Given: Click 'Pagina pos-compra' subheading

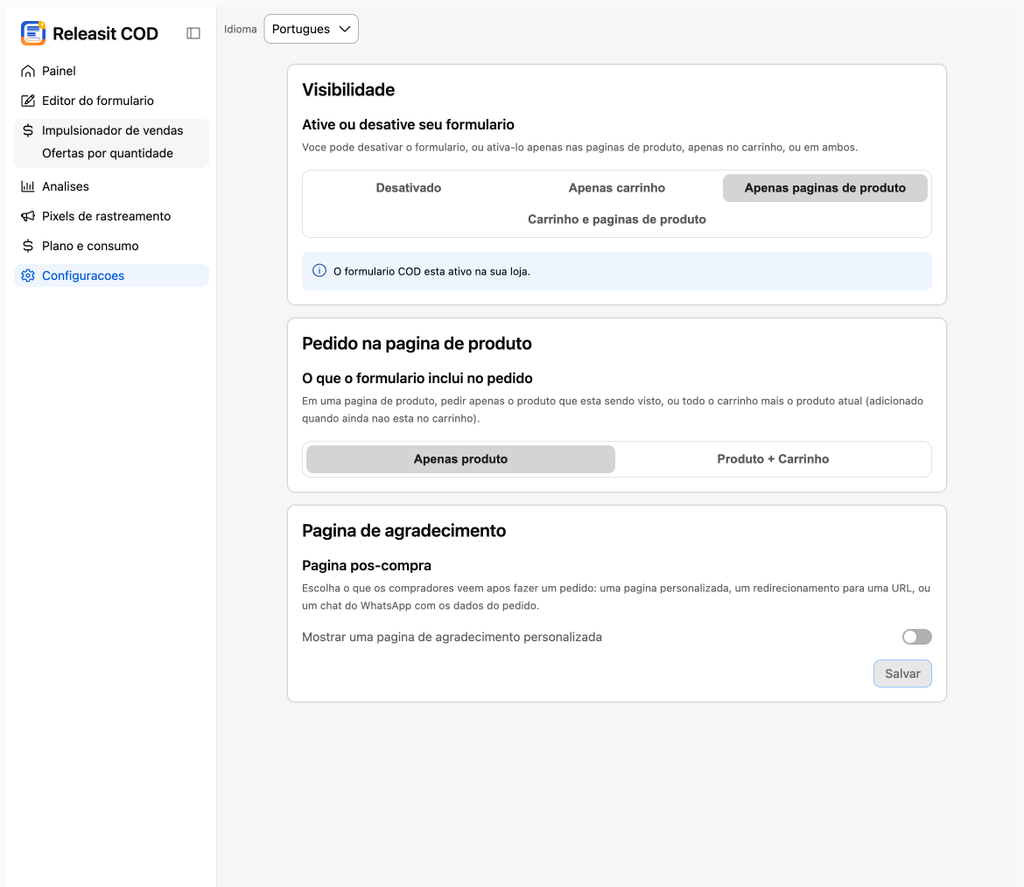Looking at the screenshot, I should 366,566.
